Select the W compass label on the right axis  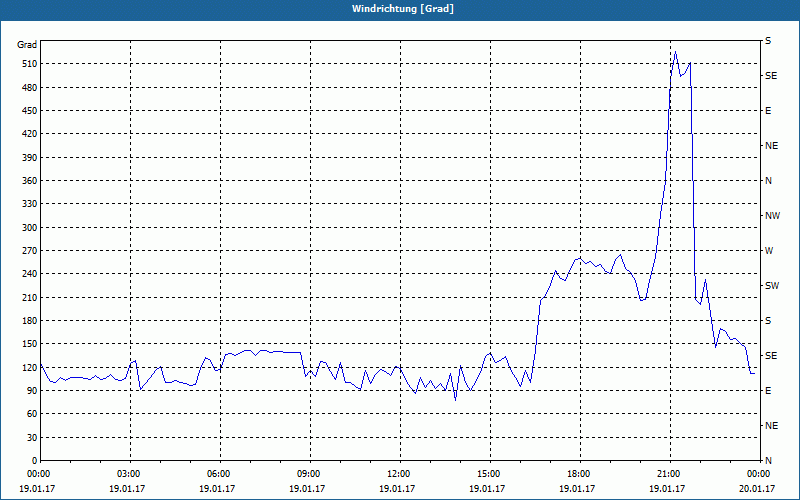point(769,251)
